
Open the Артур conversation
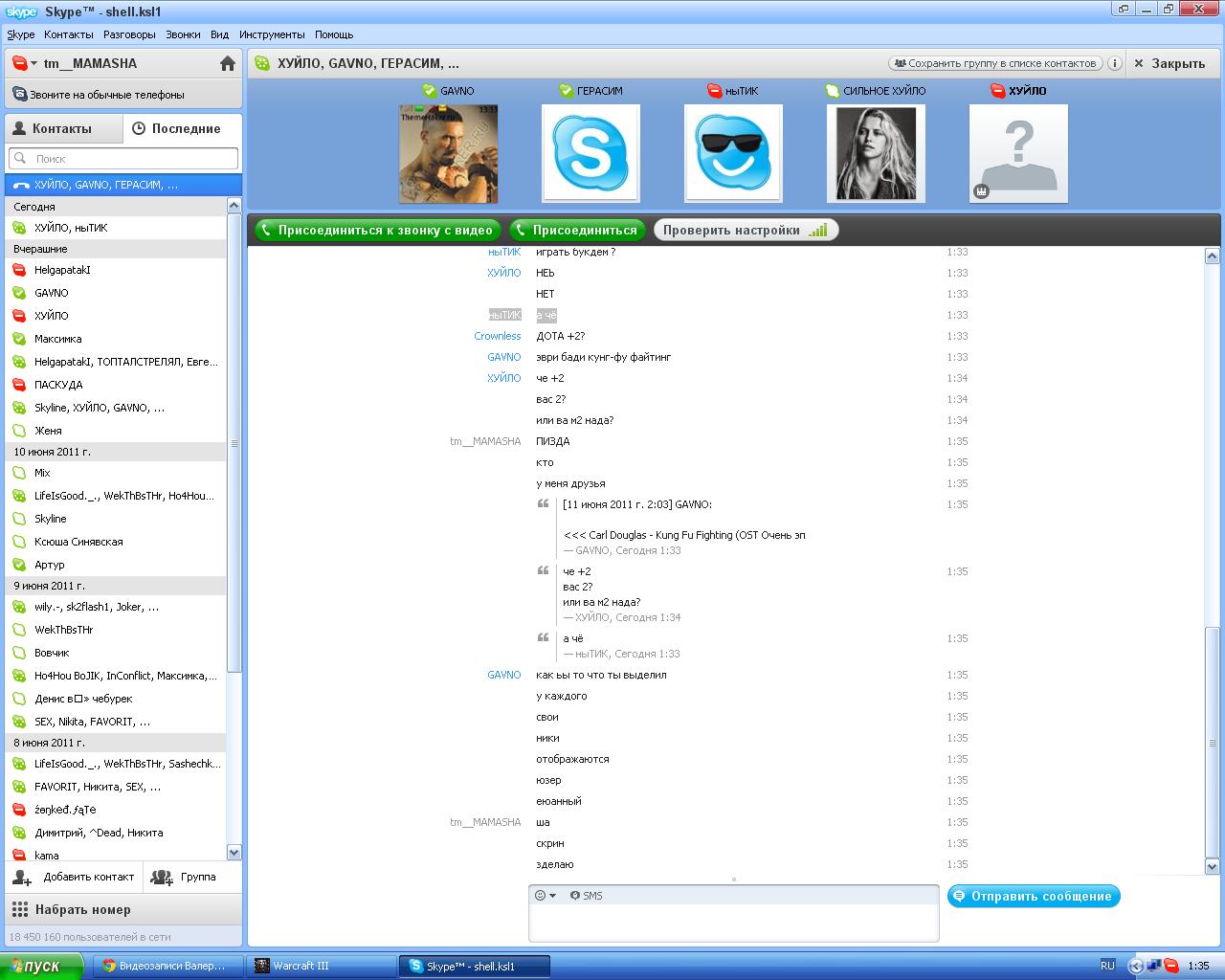pyautogui.click(x=117, y=565)
